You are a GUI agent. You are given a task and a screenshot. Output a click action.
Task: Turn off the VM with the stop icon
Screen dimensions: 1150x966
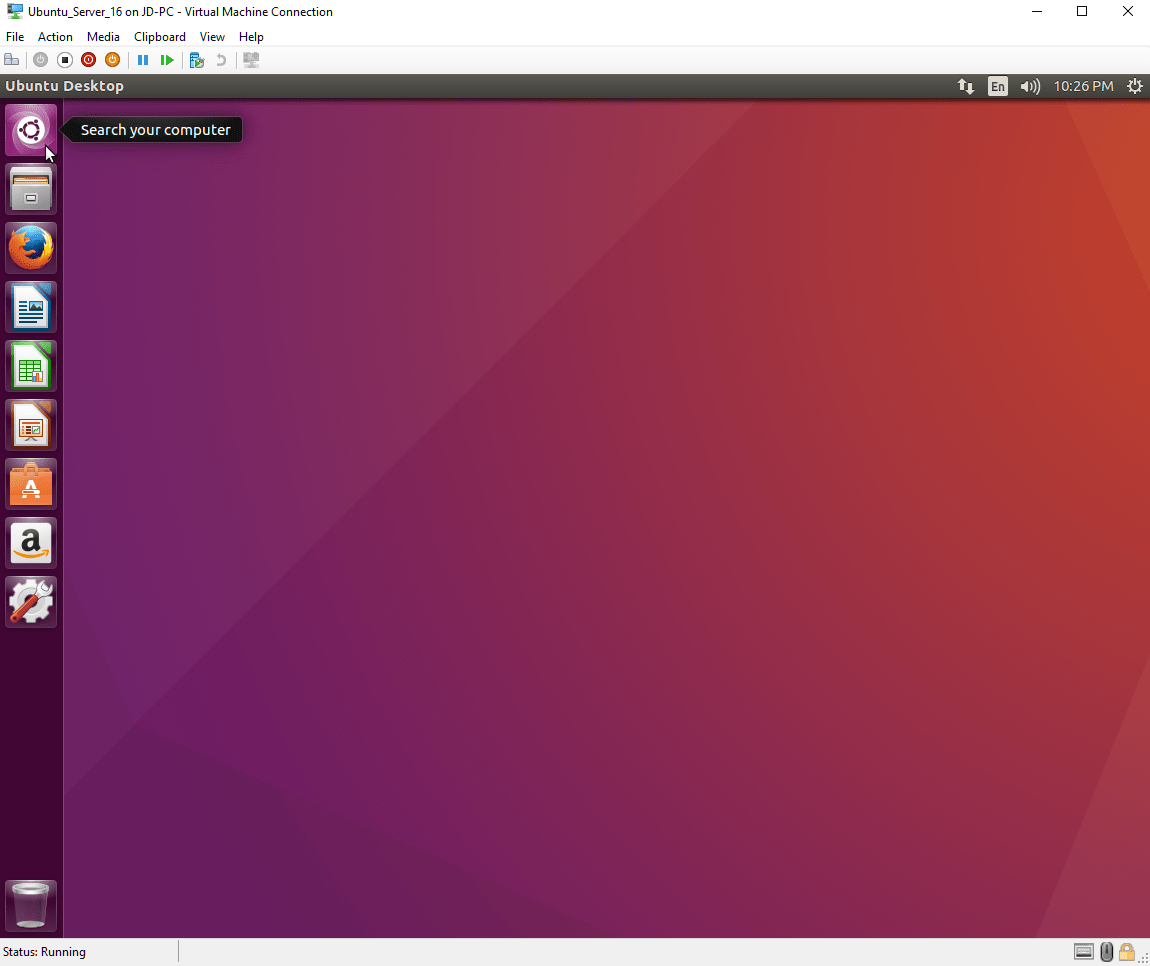click(x=65, y=60)
